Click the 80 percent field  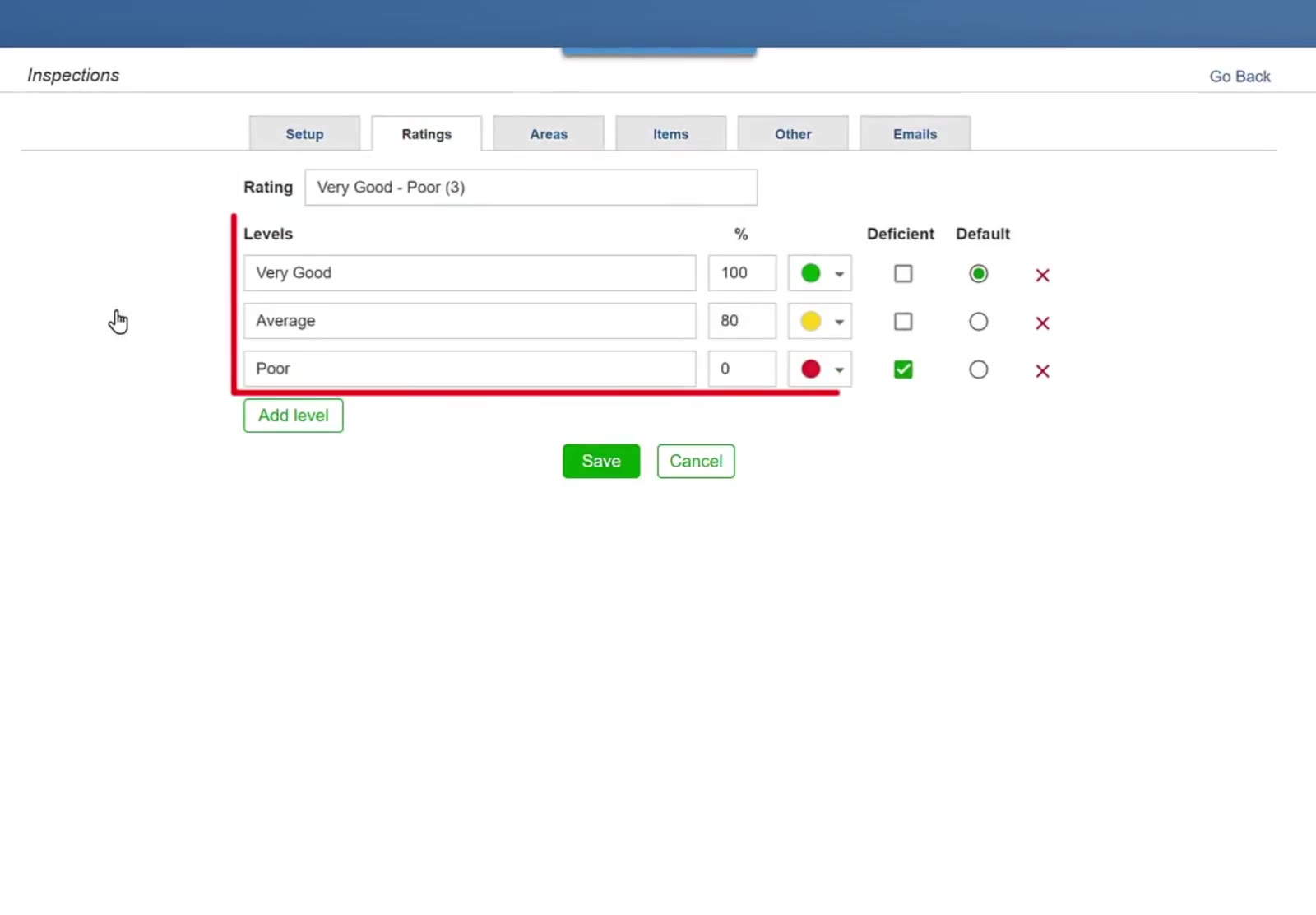742,321
